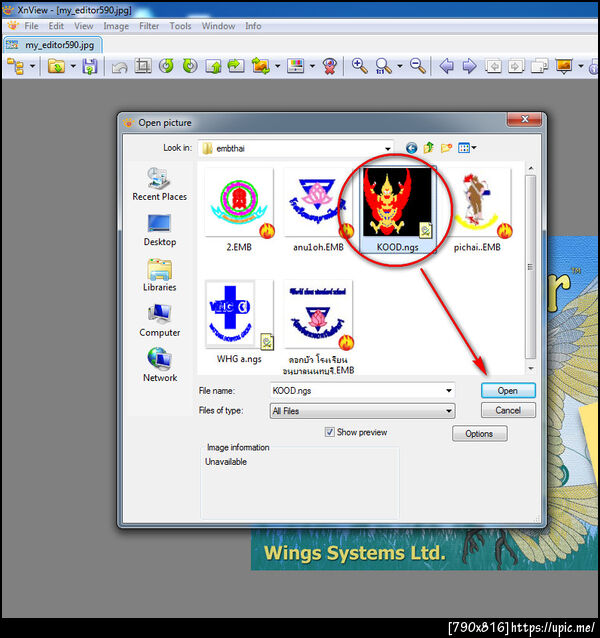Click the next page toolbar icon
The height and width of the screenshot is (638, 600).
click(516, 66)
